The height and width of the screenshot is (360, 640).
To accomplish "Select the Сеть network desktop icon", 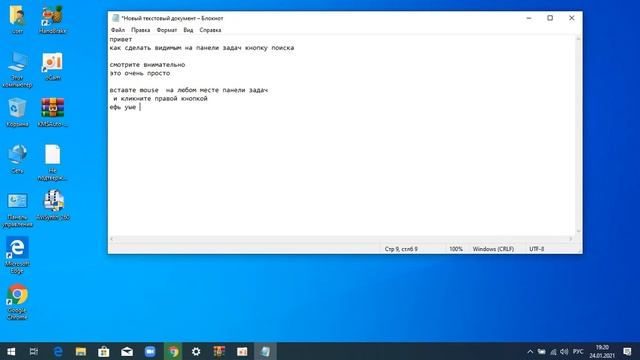I will pyautogui.click(x=17, y=159).
